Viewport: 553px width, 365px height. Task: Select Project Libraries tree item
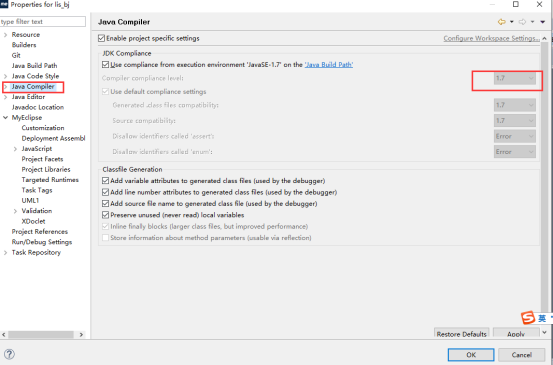tap(46, 169)
